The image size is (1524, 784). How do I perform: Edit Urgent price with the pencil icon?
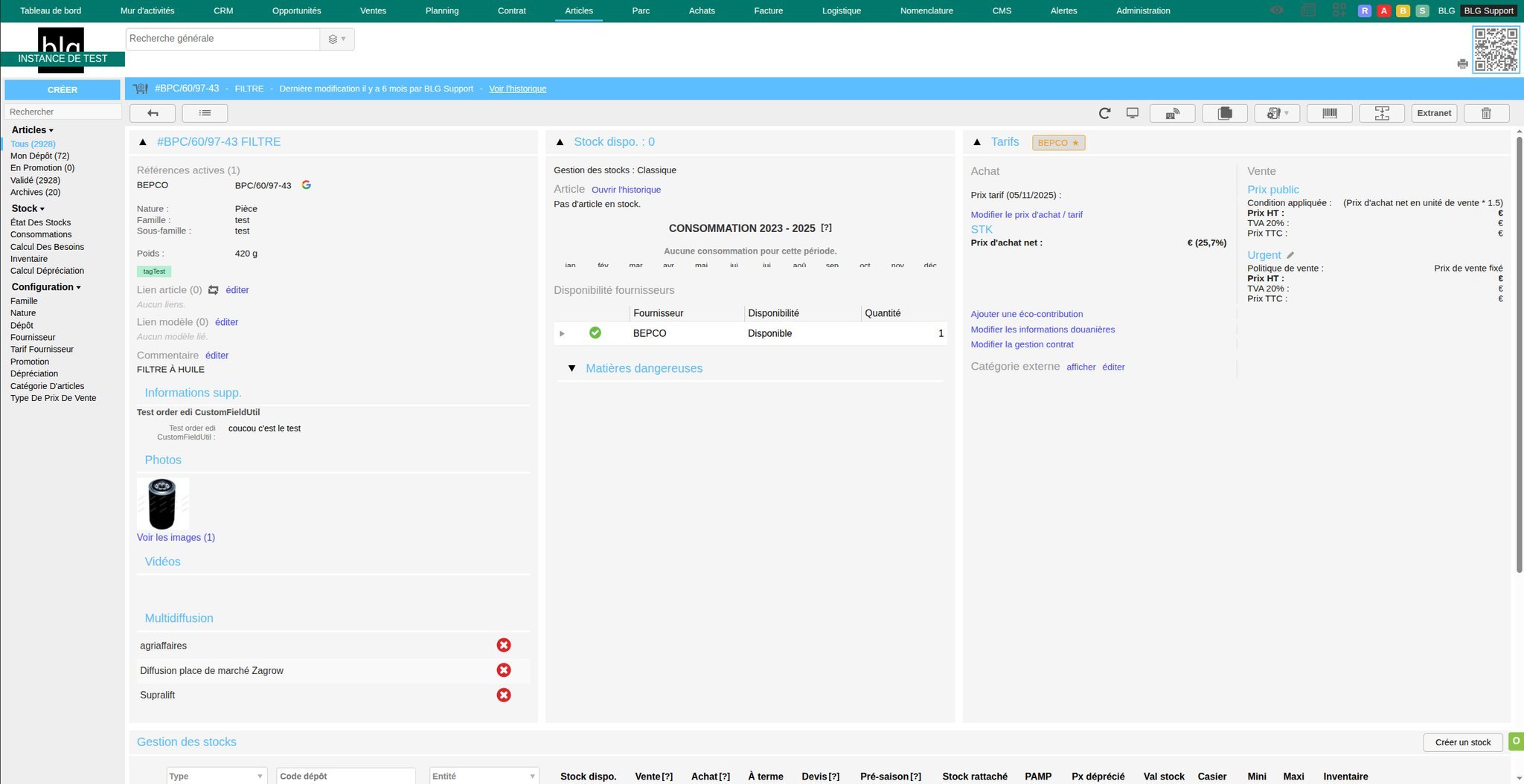coord(1290,255)
